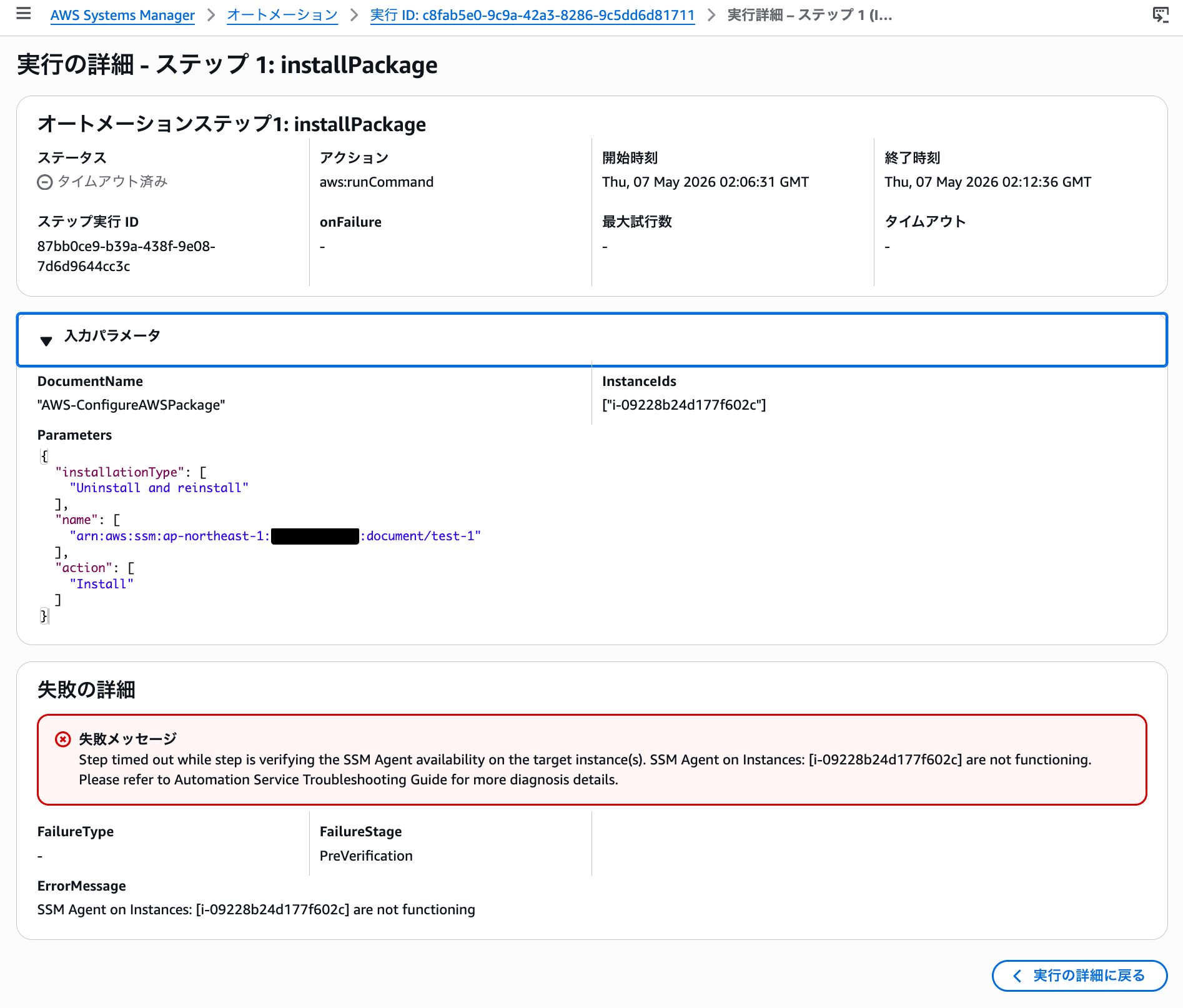This screenshot has width=1183, height=1008.
Task: Collapse the 入力パラメータ section triangle
Action: coord(46,340)
